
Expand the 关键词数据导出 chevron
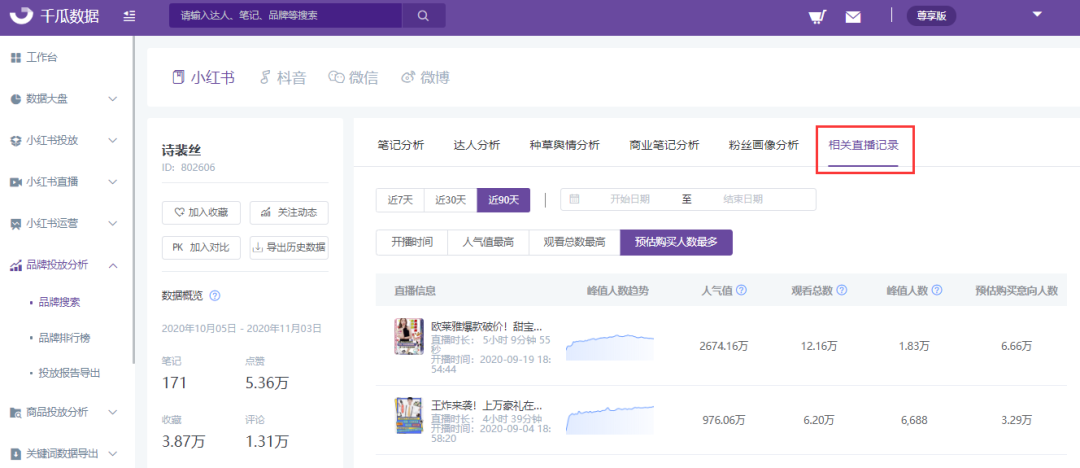114,454
